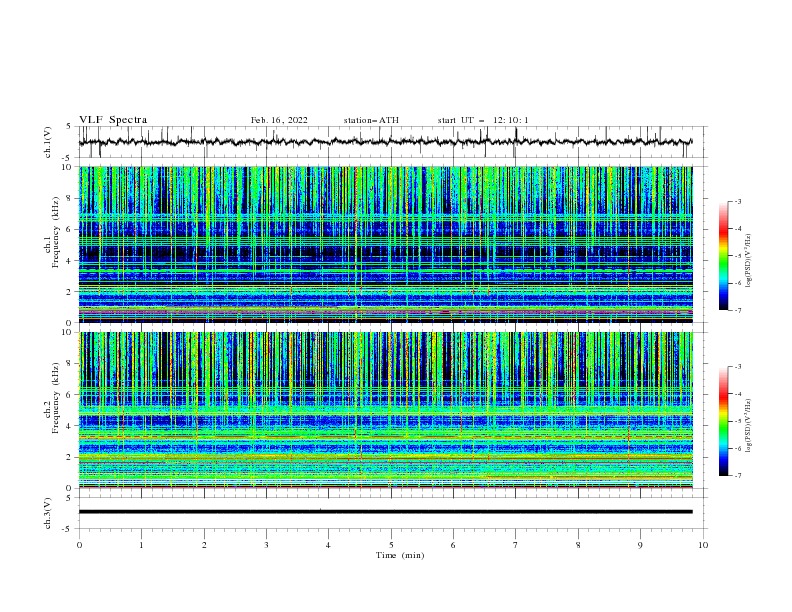Click the upper color scale bar for ch.1
The image size is (792, 612).
pos(724,255)
